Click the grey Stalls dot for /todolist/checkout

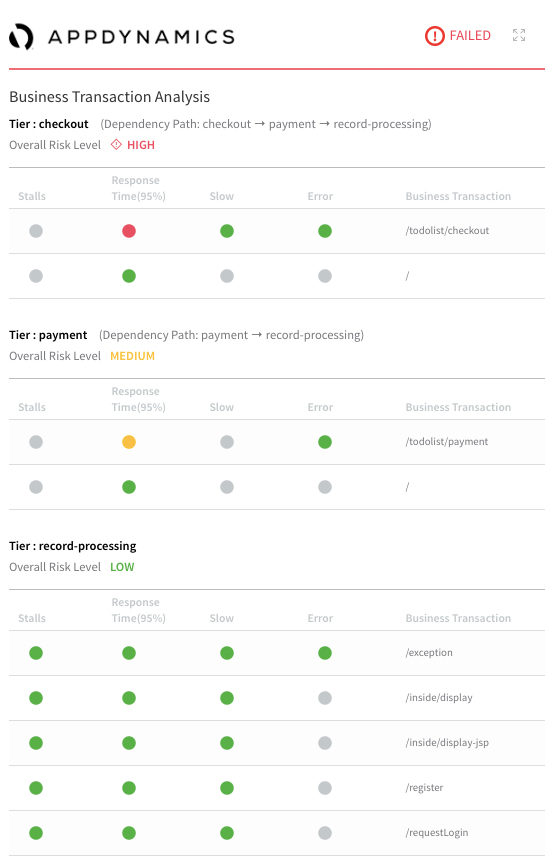coord(36,231)
